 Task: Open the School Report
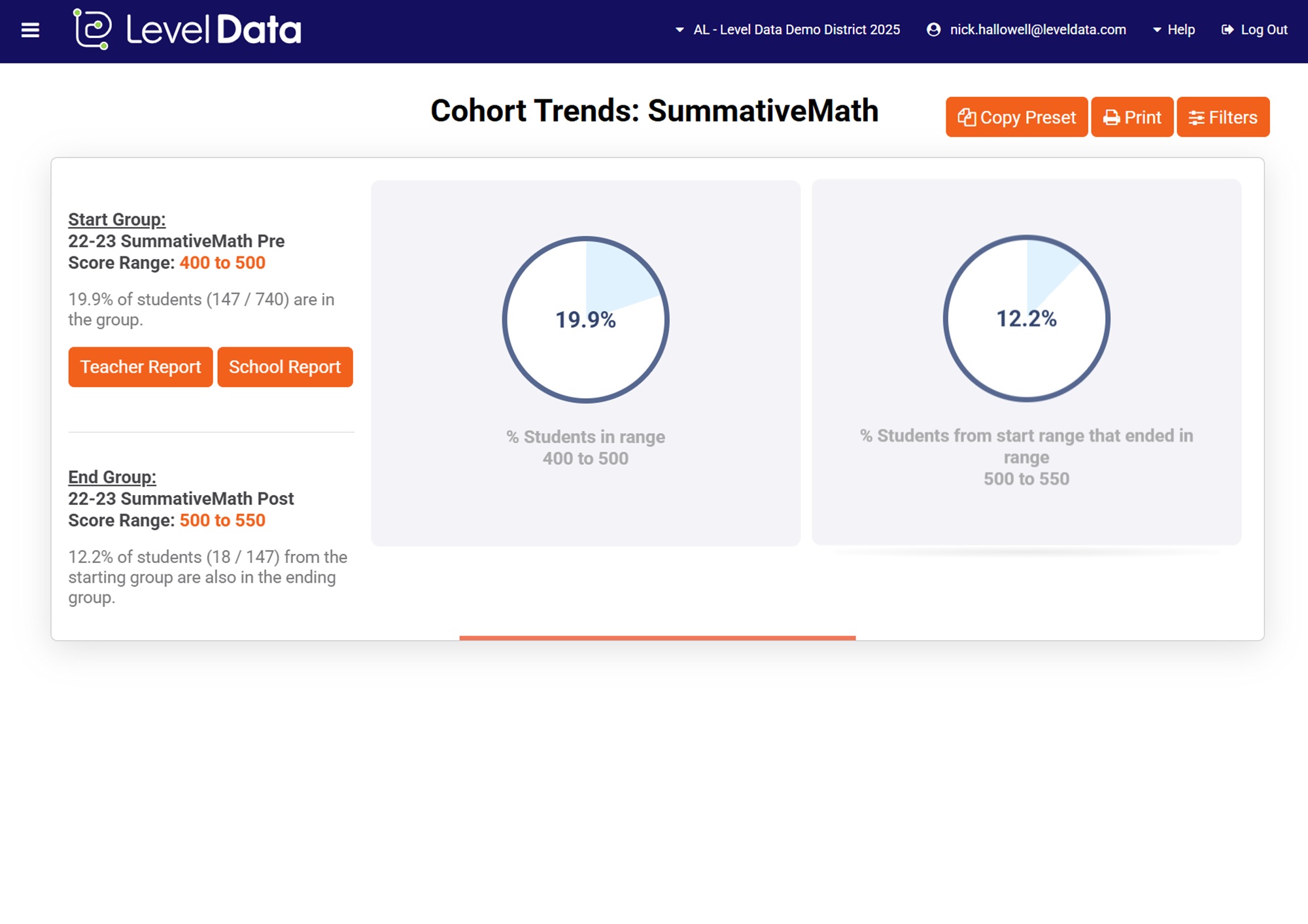point(284,367)
